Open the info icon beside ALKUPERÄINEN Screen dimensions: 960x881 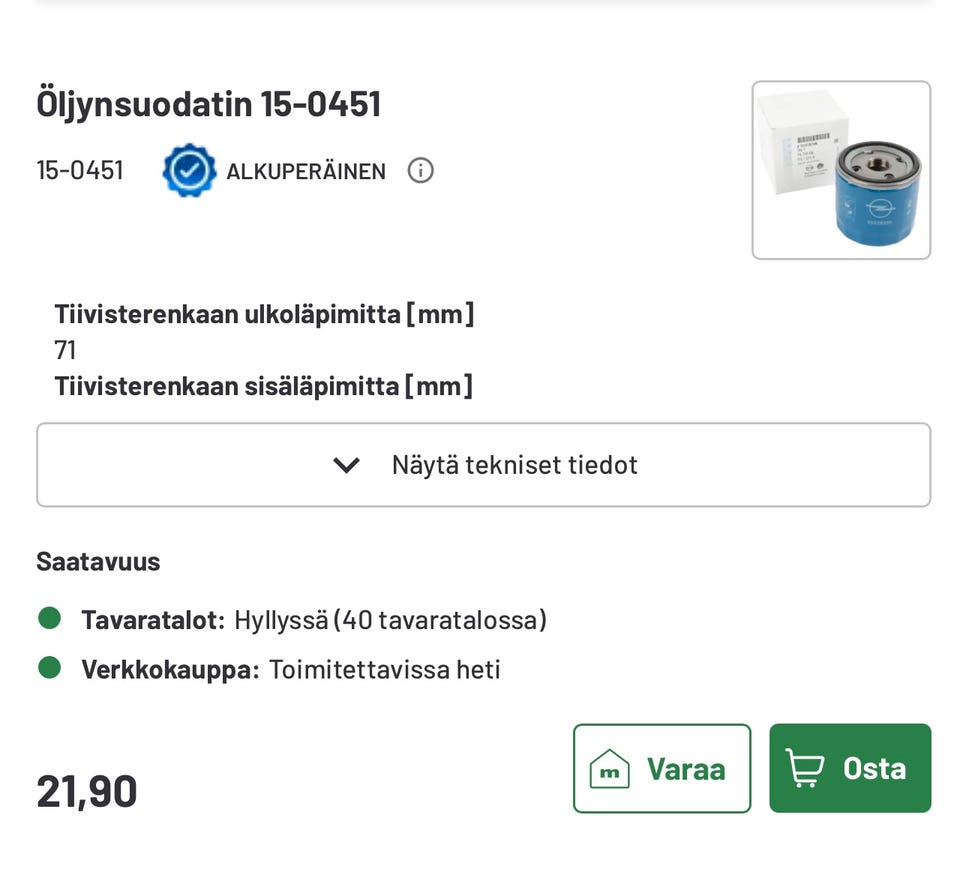point(421,170)
